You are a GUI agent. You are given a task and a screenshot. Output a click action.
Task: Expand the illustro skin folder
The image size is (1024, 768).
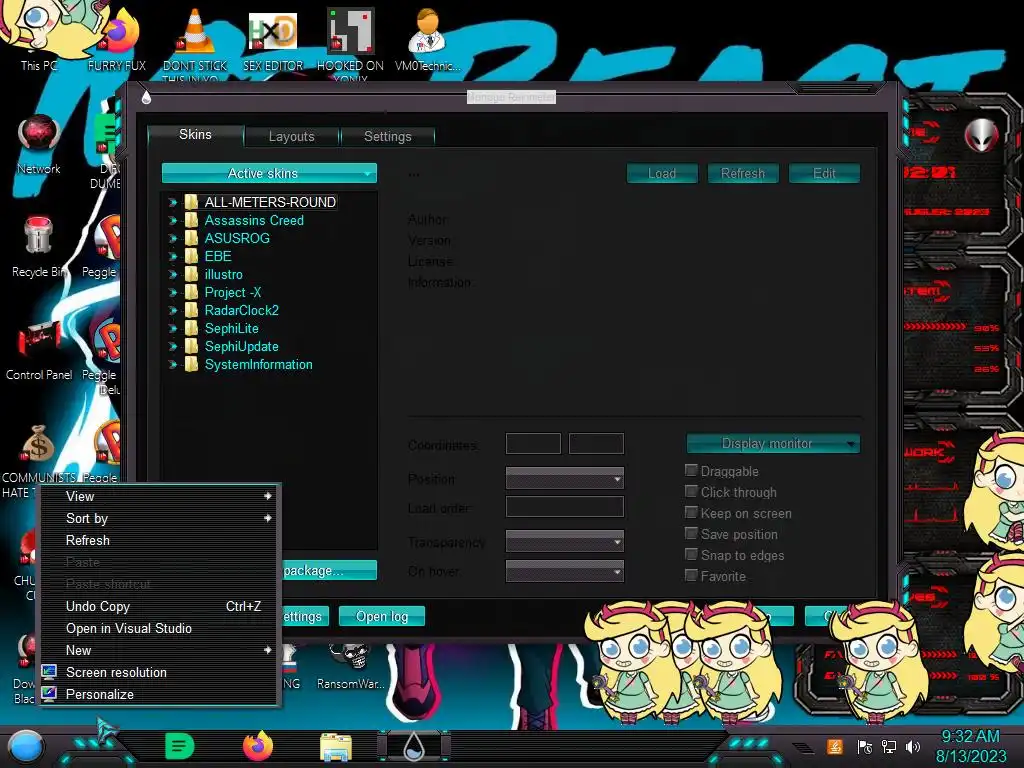point(172,274)
